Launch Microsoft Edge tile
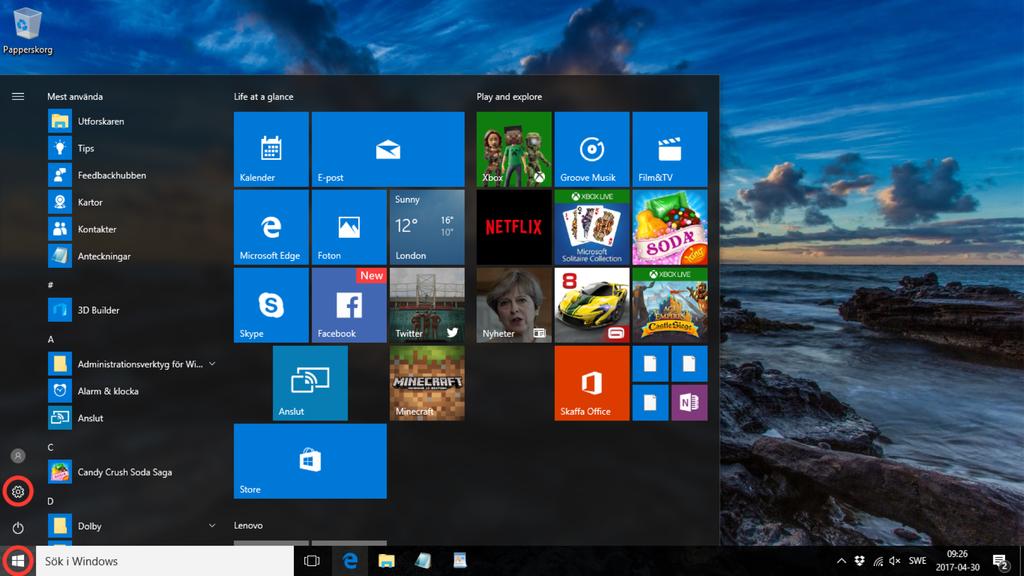This screenshot has height=576, width=1024. (271, 227)
